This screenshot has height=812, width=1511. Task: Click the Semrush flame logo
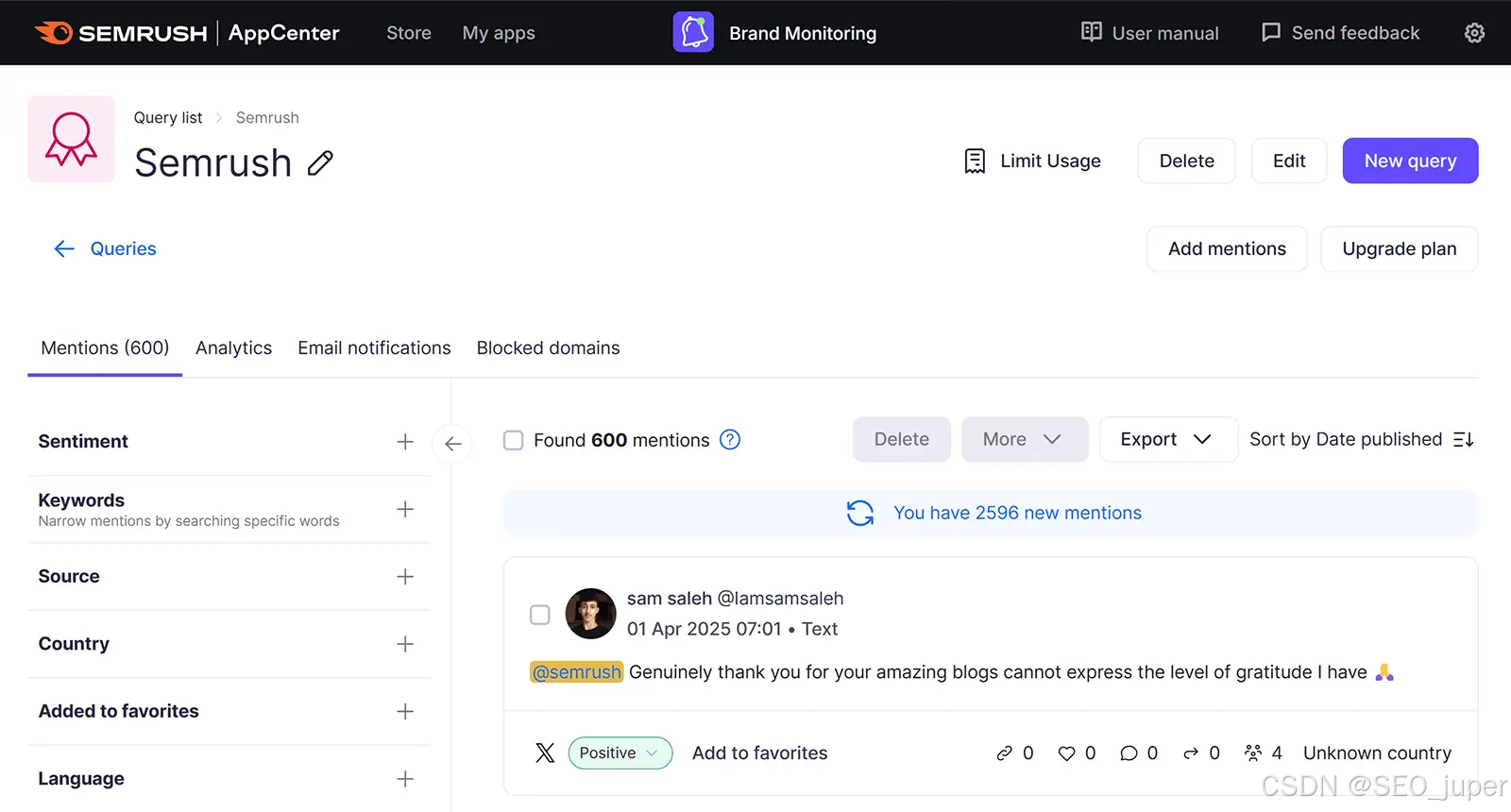[x=54, y=33]
